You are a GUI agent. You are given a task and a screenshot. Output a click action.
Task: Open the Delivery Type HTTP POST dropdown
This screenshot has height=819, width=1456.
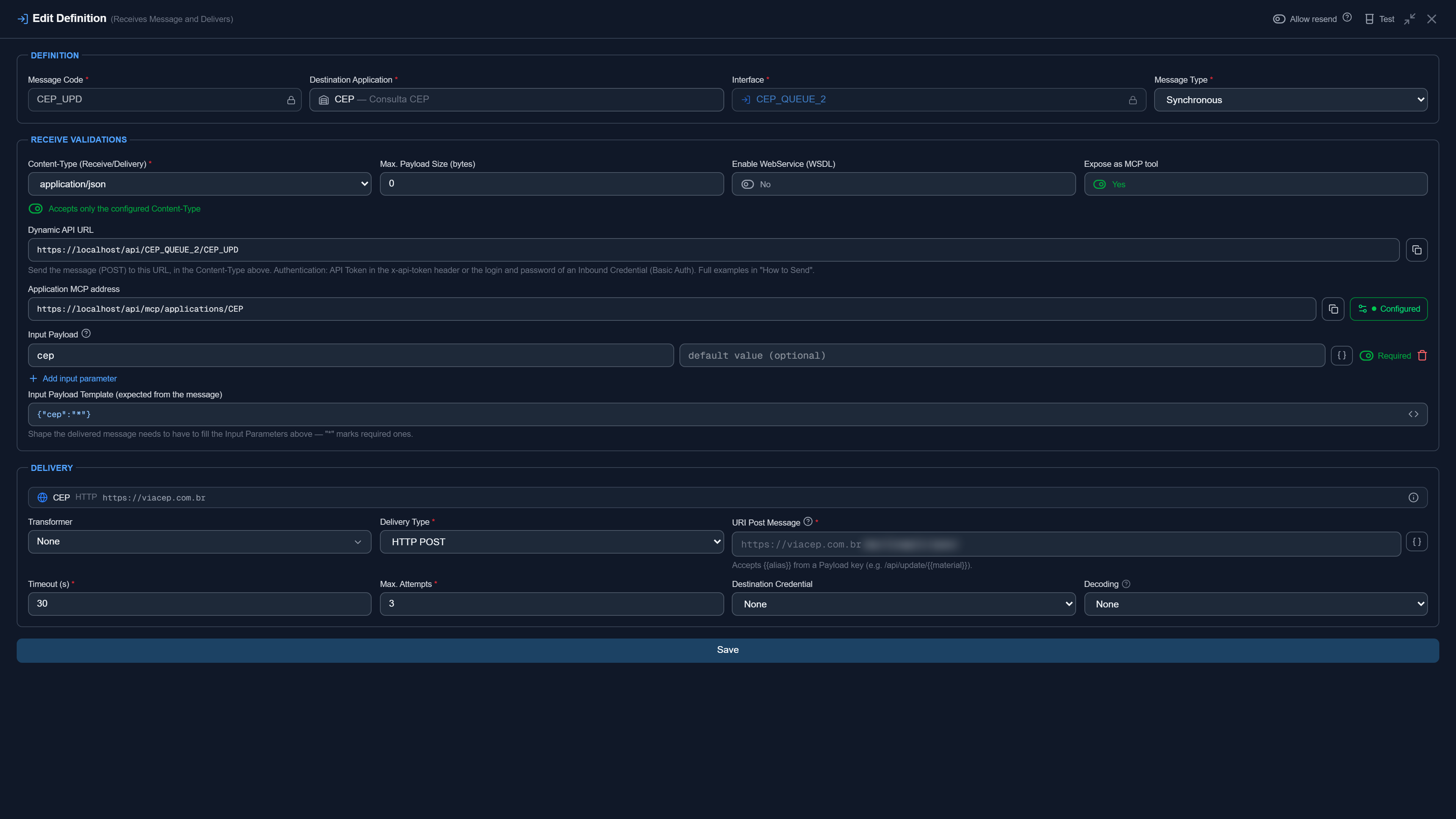click(552, 542)
